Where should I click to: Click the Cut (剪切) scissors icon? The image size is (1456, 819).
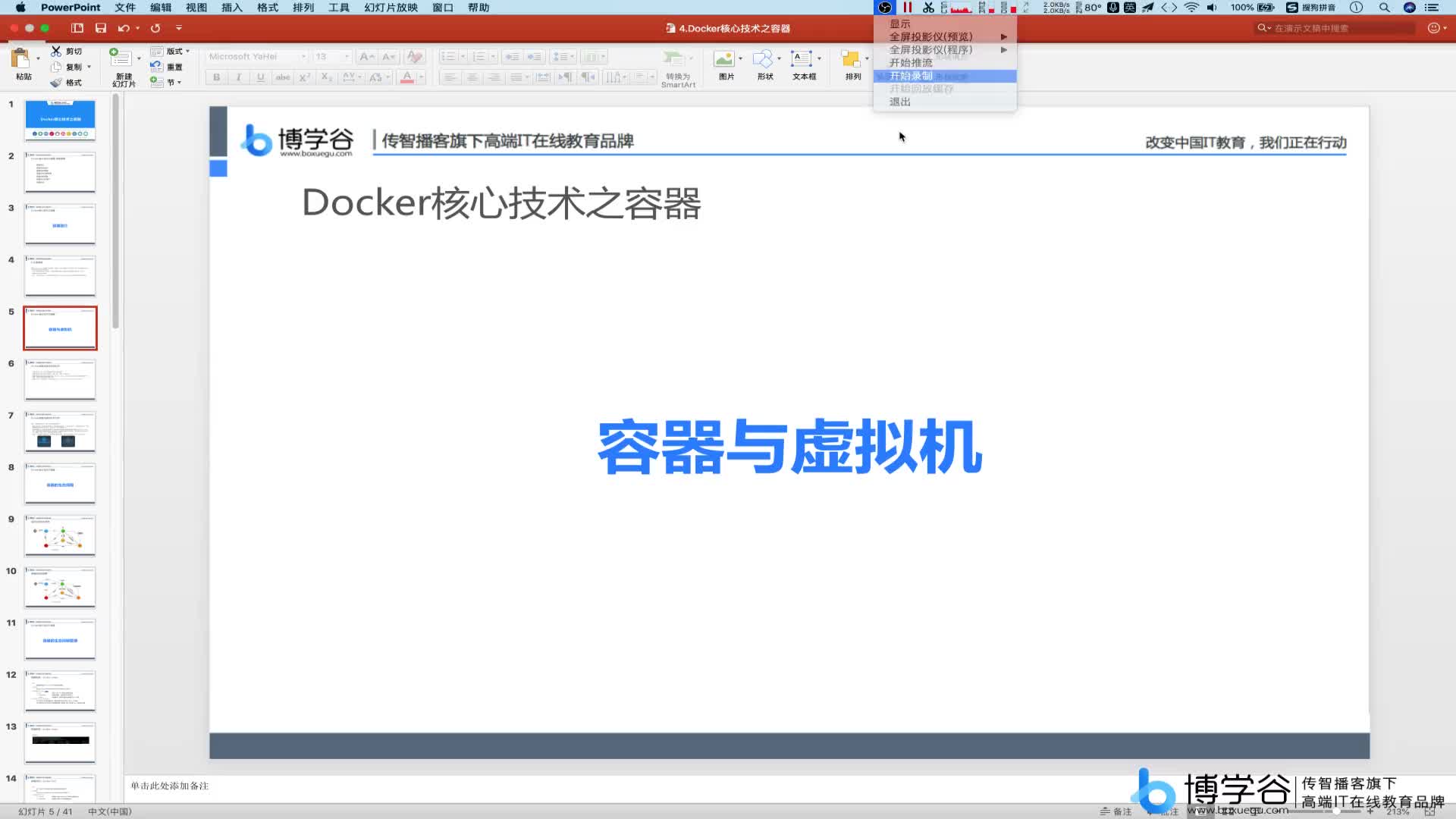(56, 51)
